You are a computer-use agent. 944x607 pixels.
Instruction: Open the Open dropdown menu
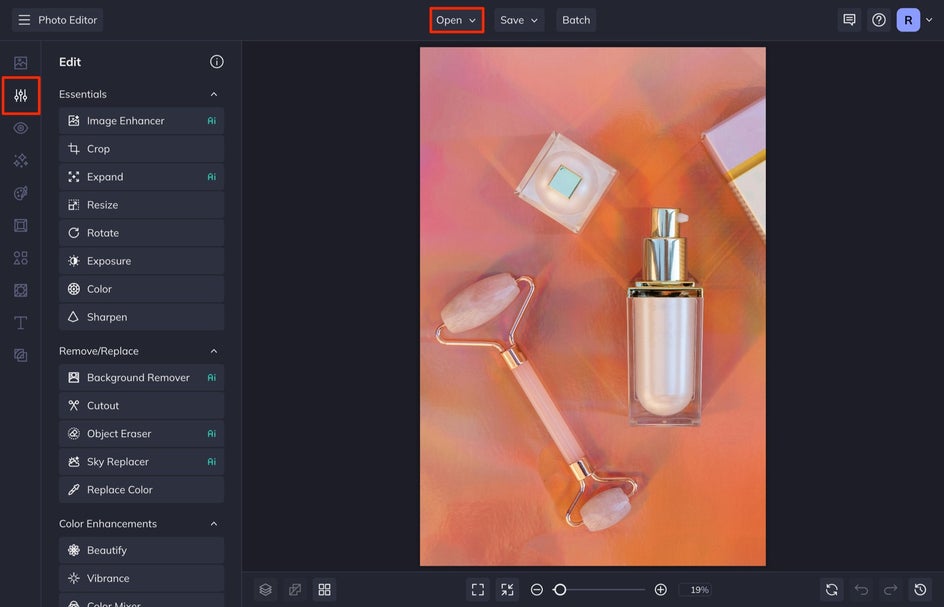(x=456, y=20)
